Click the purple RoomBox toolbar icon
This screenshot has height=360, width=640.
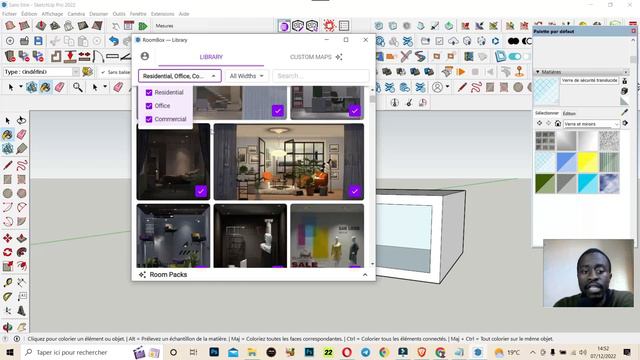284,26
